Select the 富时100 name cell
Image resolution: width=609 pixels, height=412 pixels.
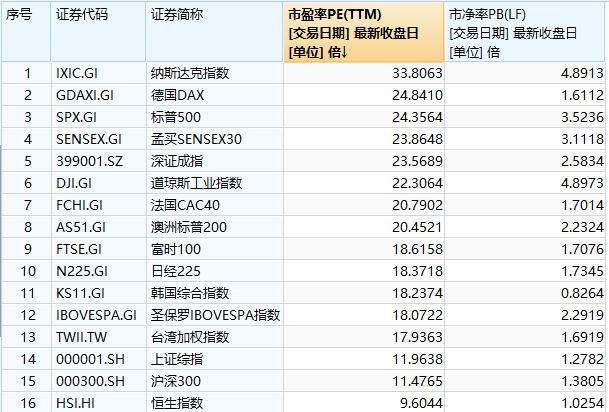[214, 249]
